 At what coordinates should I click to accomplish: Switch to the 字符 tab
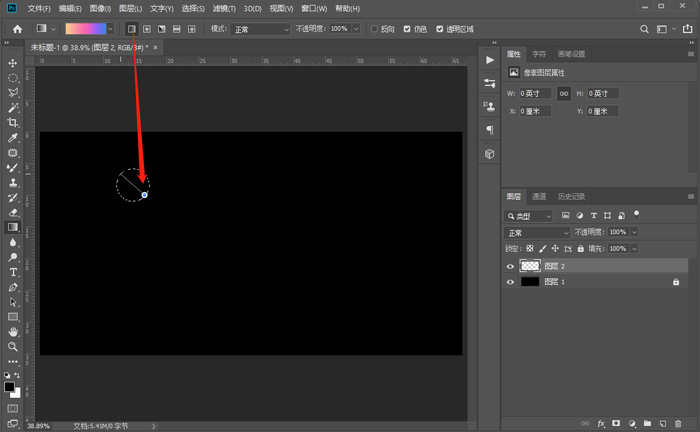click(539, 54)
